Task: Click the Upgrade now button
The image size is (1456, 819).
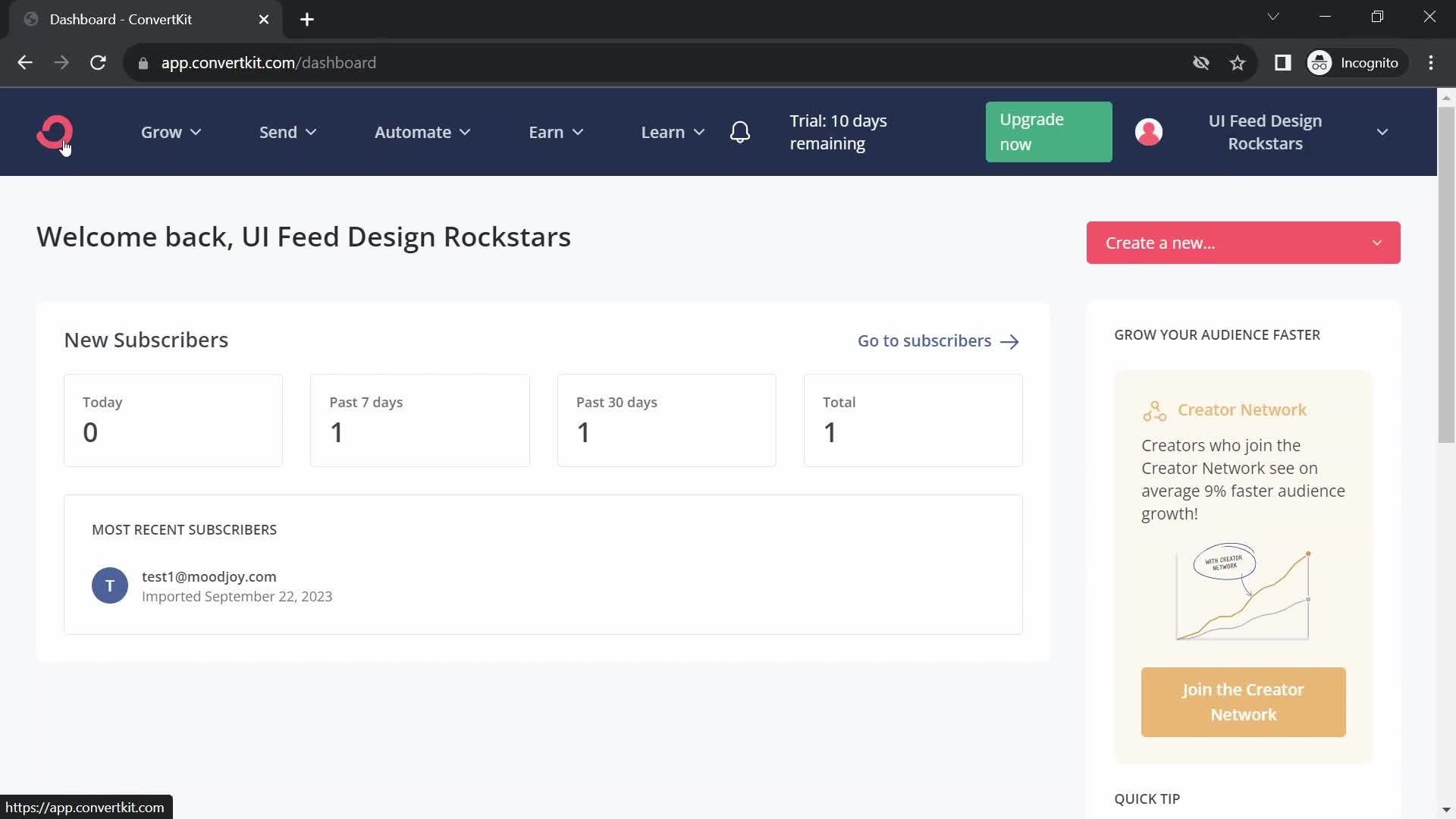Action: click(x=1049, y=132)
